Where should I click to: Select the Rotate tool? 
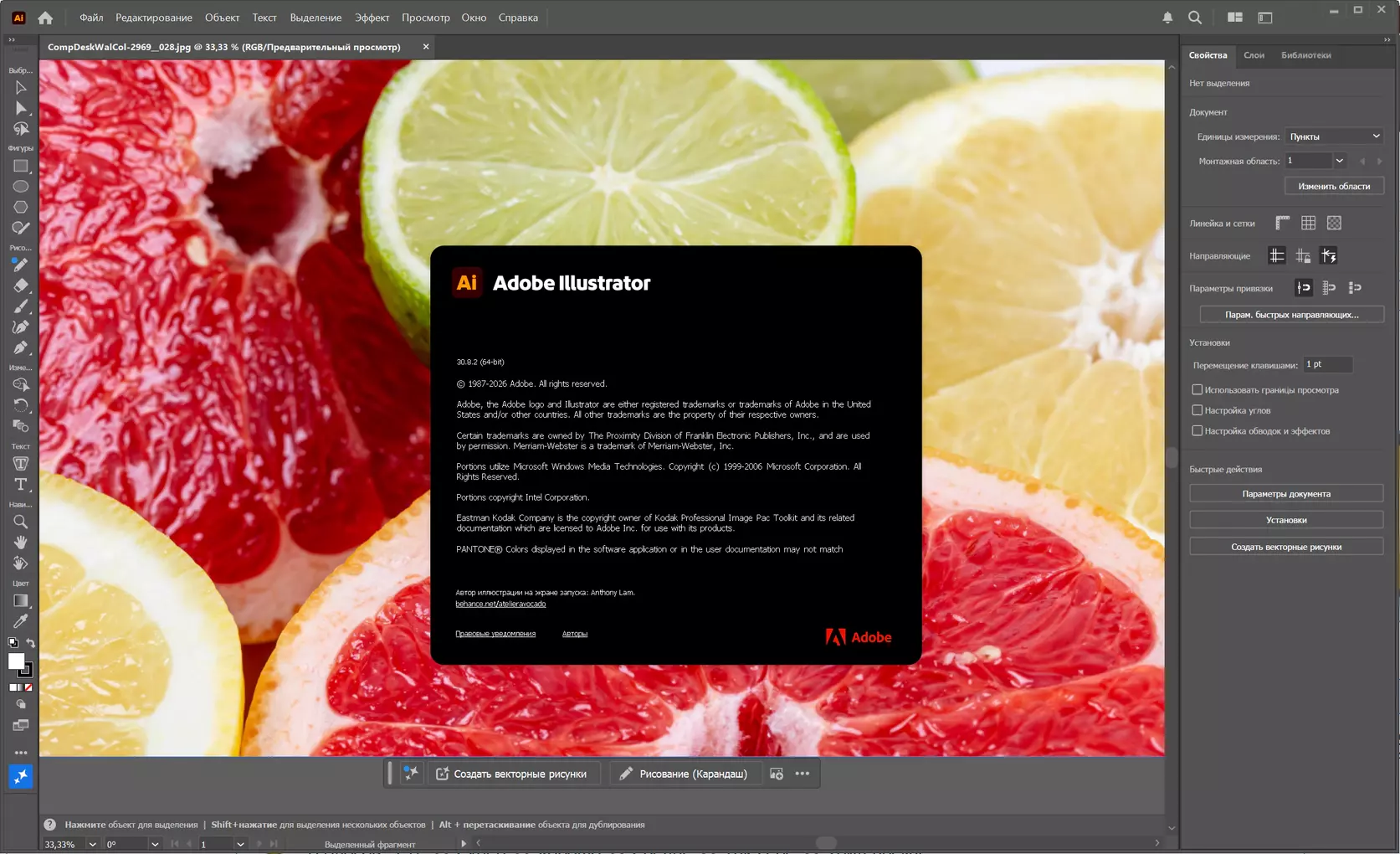click(21, 405)
